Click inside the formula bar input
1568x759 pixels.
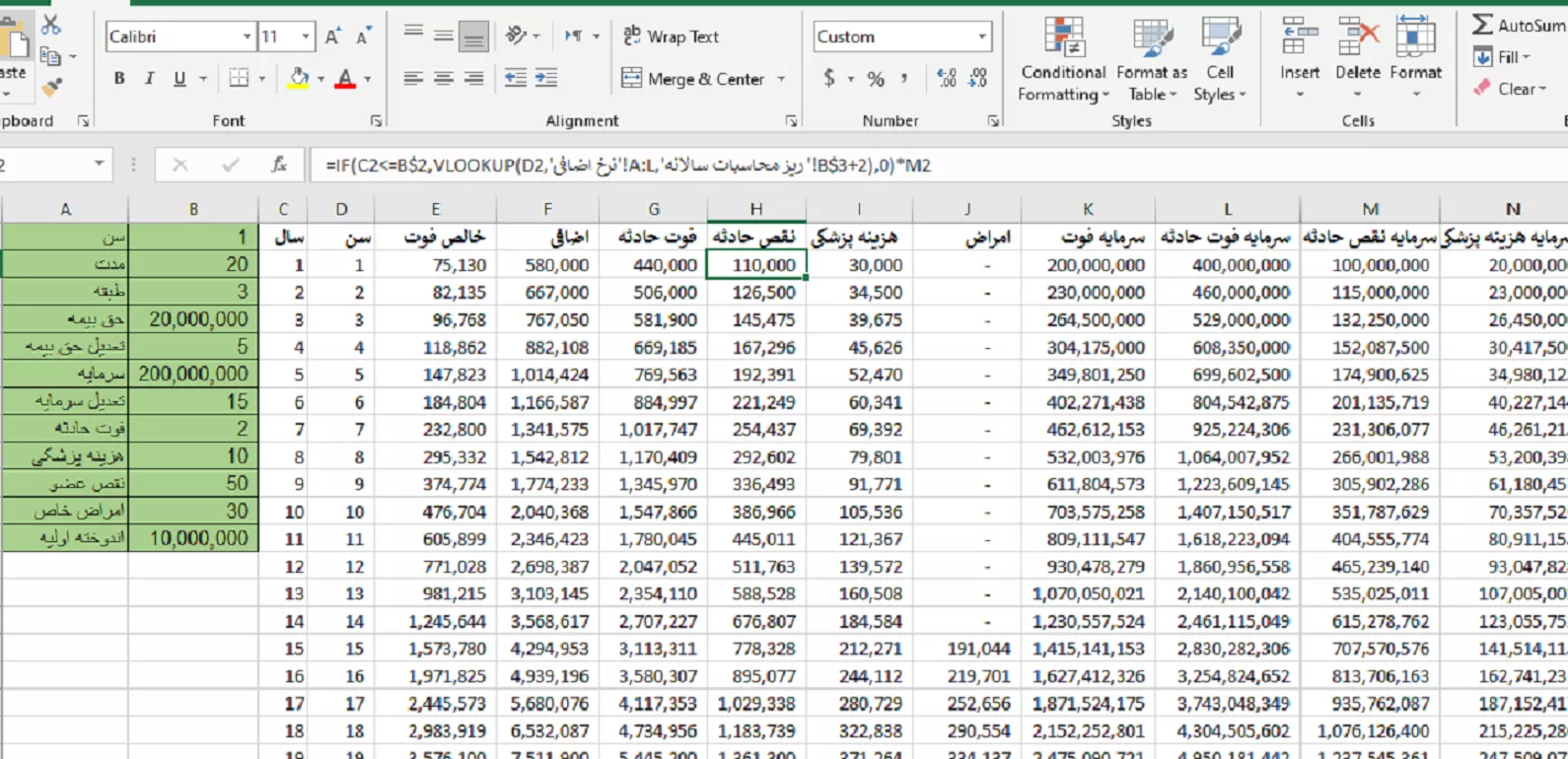(939, 165)
